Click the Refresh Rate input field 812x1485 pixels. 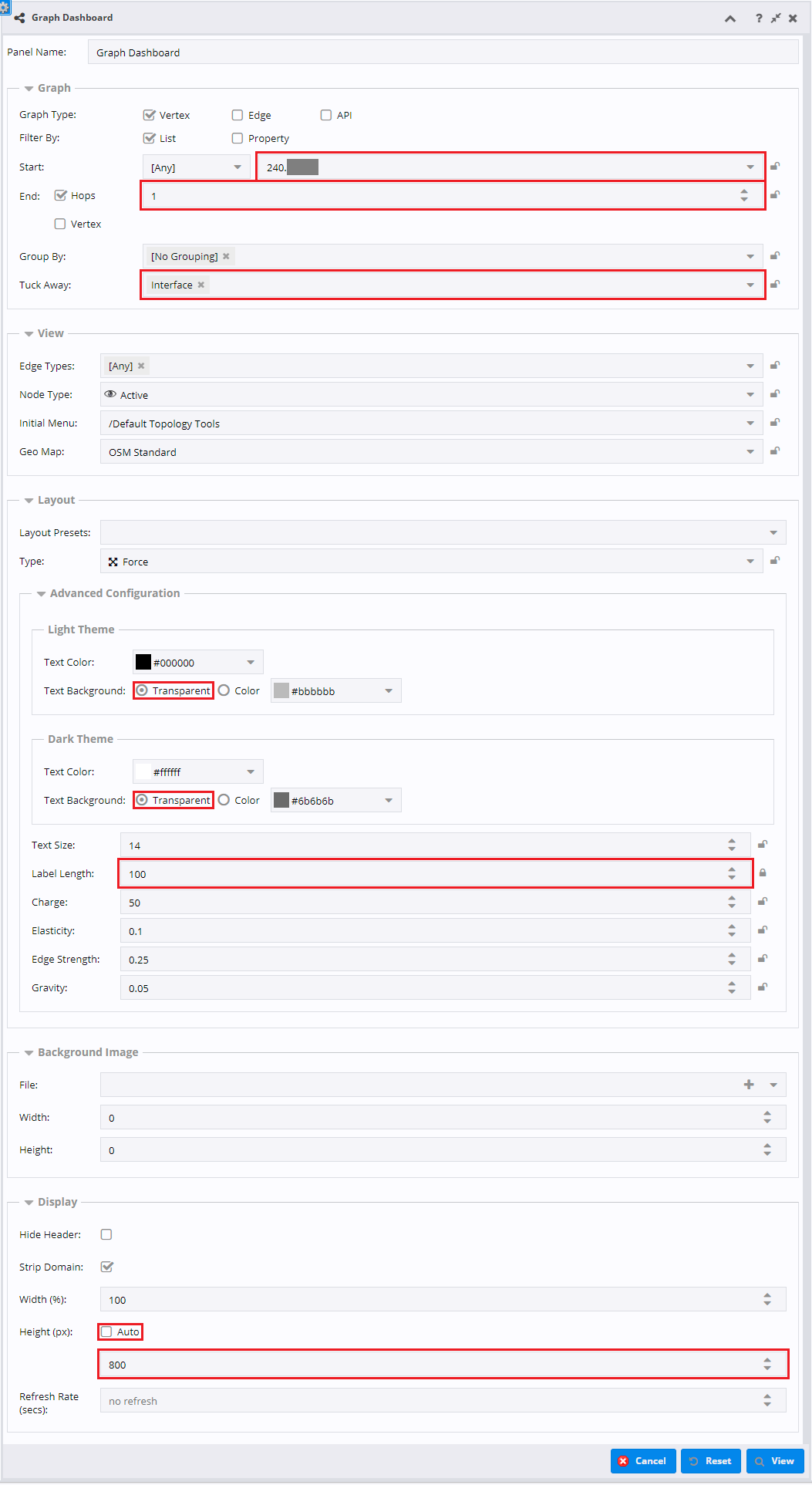tap(443, 1400)
